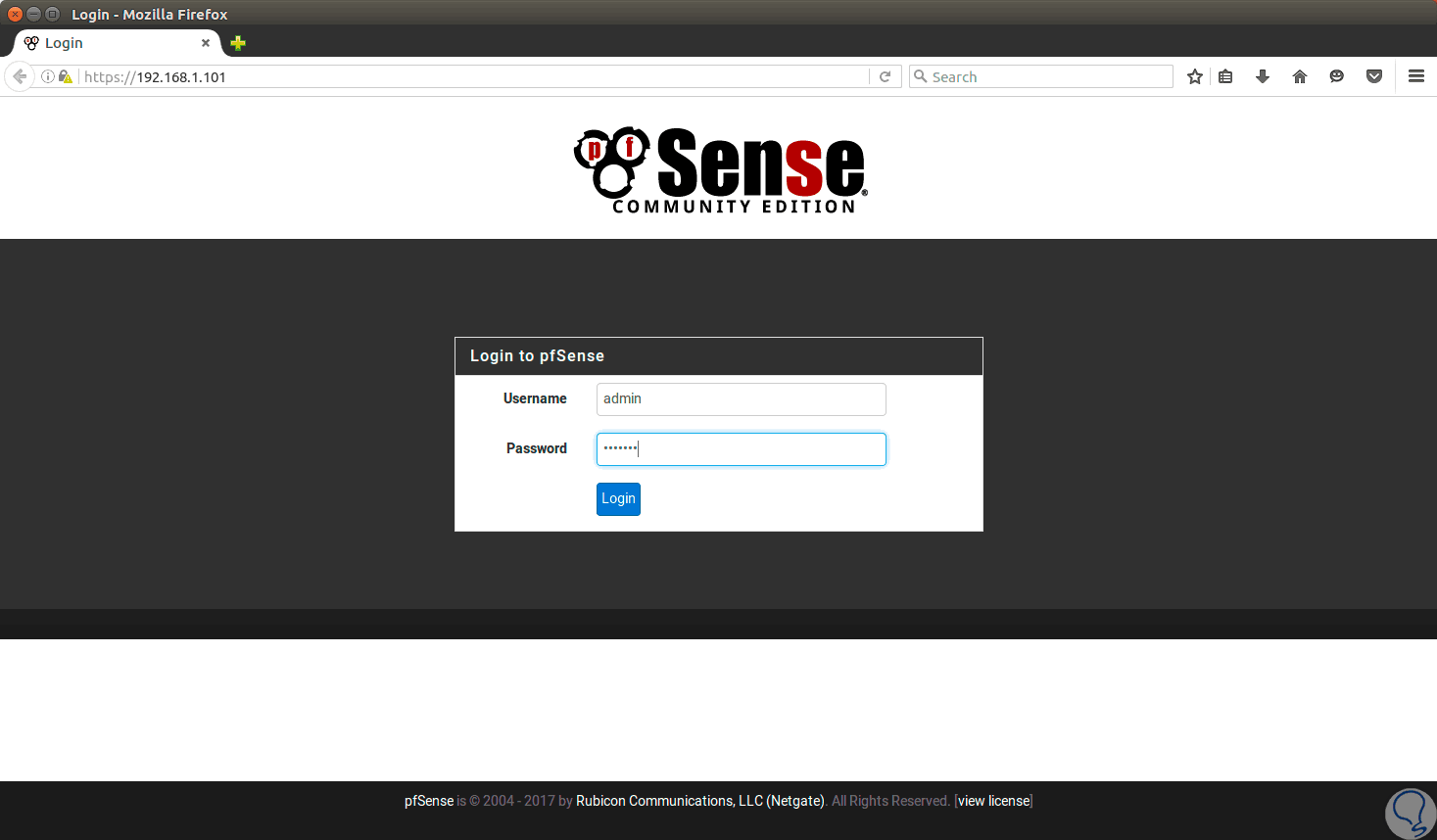The image size is (1437, 840).
Task: Open a new tab with plus icon
Action: 238,43
